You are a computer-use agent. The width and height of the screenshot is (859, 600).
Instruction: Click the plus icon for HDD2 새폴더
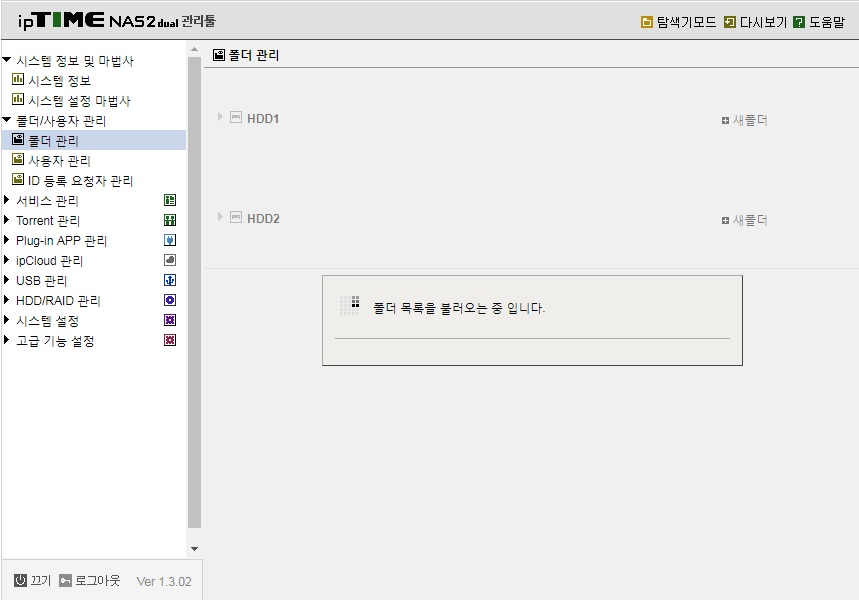coord(725,220)
